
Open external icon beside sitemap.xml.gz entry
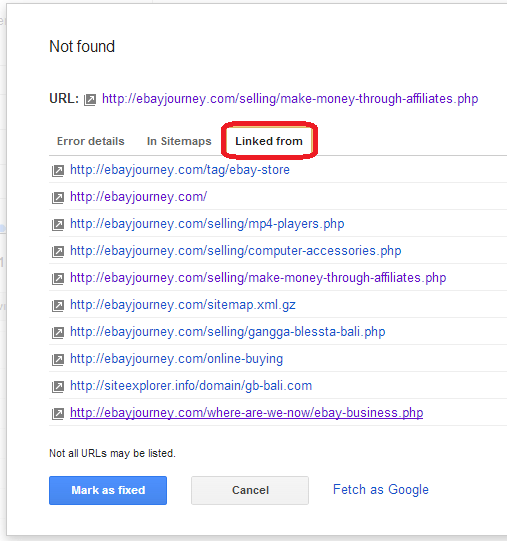tap(58, 306)
